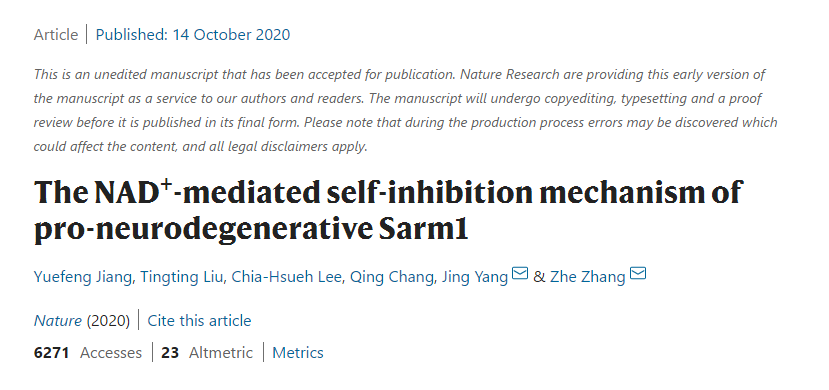829x390 pixels.
Task: Click the 6271 Accesses count
Action: (x=88, y=353)
